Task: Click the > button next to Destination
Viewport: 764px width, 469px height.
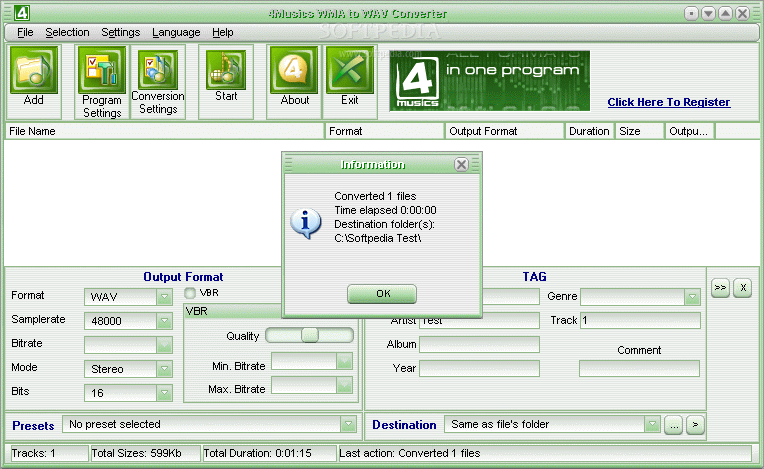Action: click(x=695, y=425)
